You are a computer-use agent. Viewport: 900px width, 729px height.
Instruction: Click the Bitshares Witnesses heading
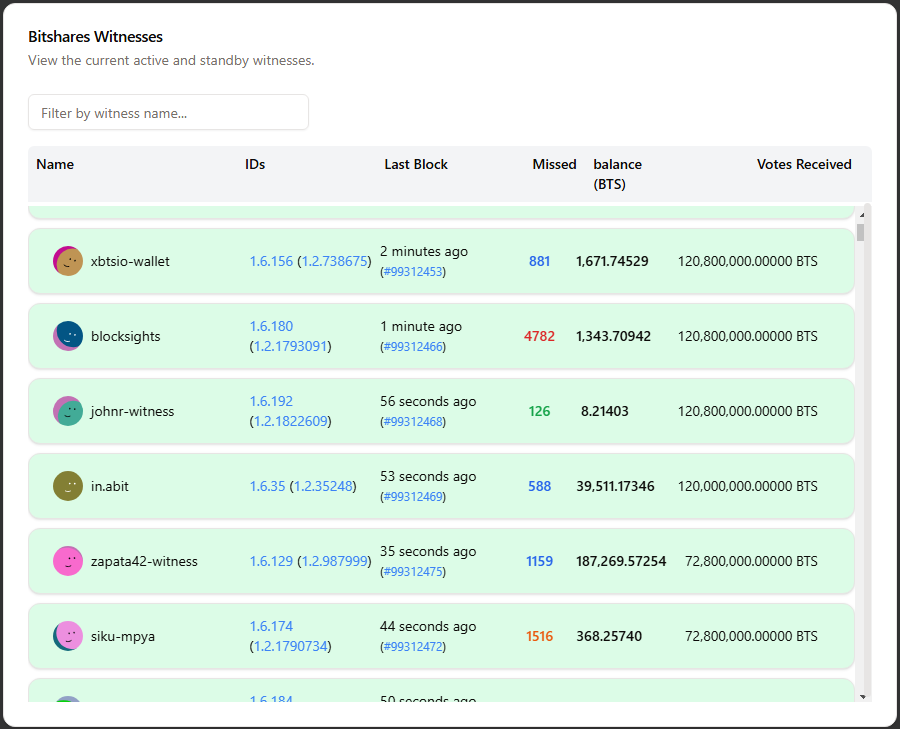[95, 37]
